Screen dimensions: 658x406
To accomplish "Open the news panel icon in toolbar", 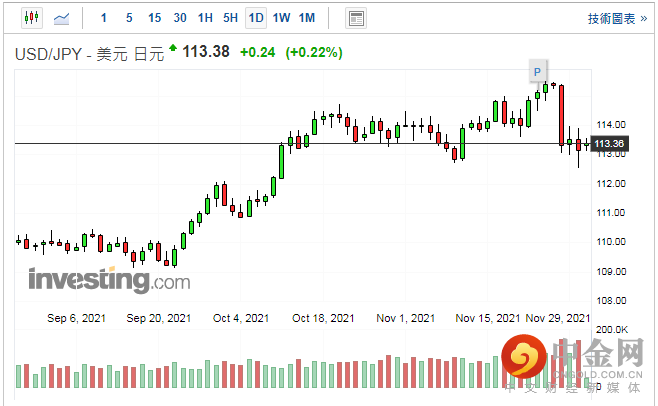I will (355, 18).
